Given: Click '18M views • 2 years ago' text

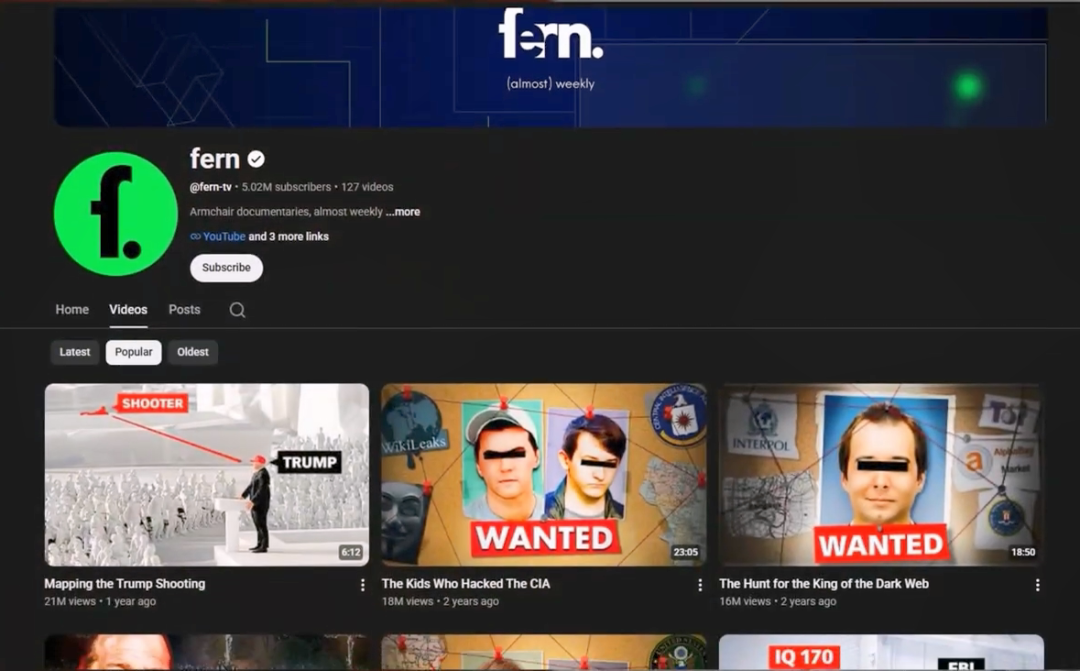Looking at the screenshot, I should tap(440, 601).
